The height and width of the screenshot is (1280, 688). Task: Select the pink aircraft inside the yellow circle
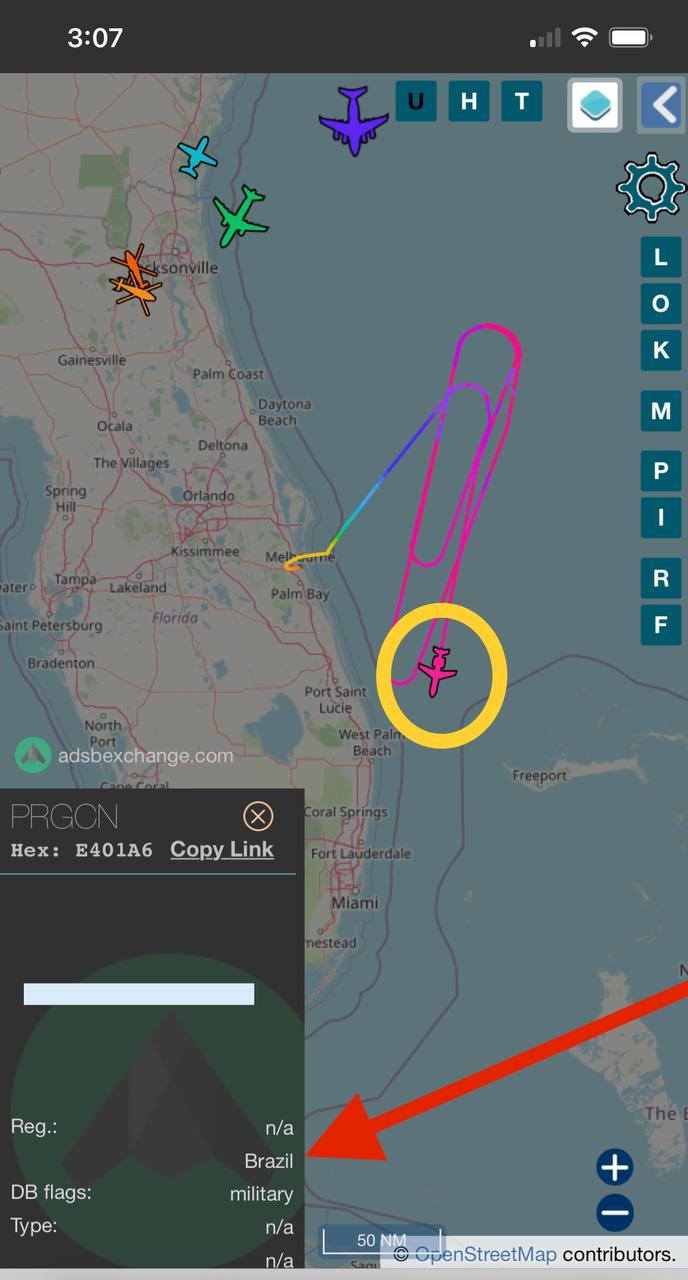pos(438,671)
